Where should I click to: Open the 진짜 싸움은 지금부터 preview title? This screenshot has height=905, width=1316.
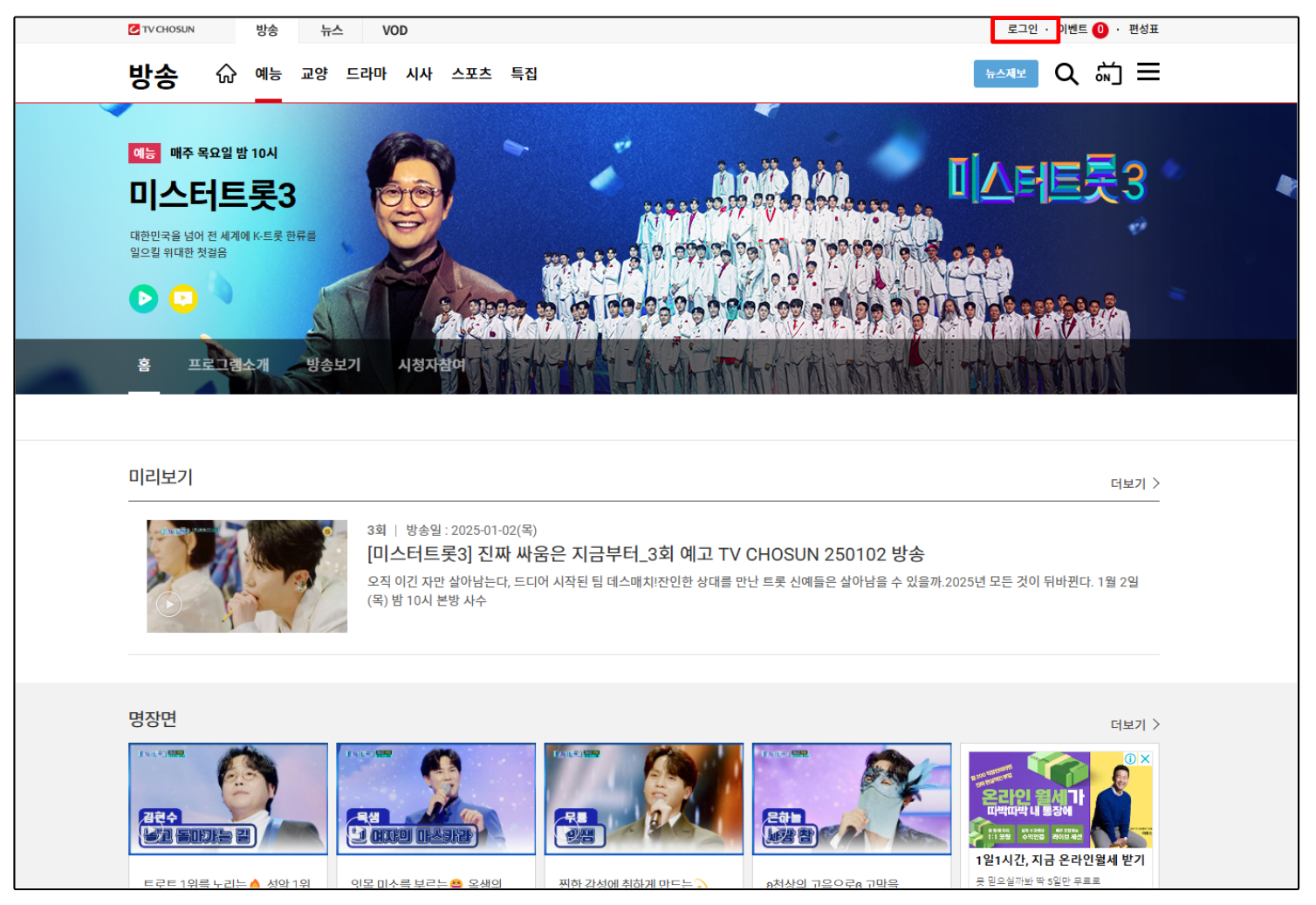(x=646, y=554)
